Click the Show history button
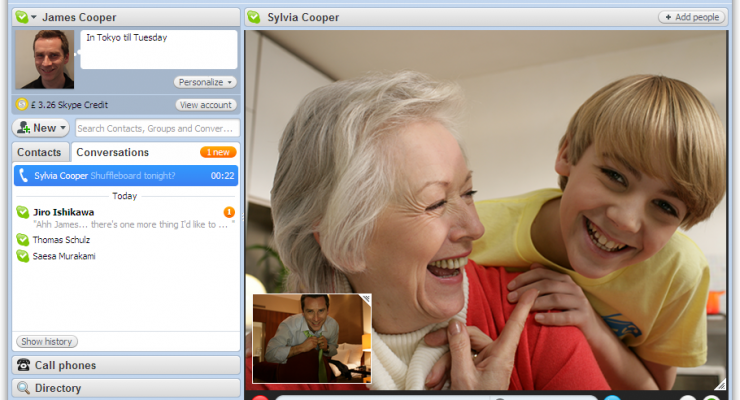This screenshot has width=740, height=400. coord(46,342)
